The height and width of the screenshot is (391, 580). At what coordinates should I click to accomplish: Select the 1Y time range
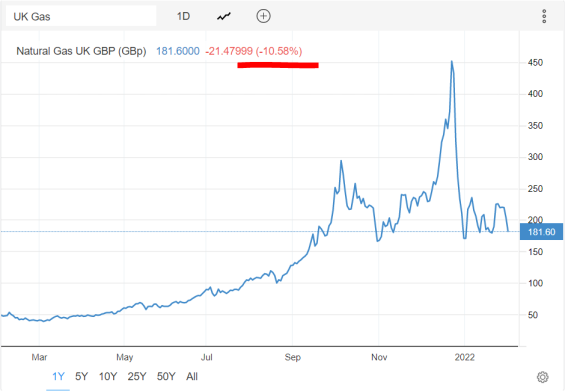58,377
